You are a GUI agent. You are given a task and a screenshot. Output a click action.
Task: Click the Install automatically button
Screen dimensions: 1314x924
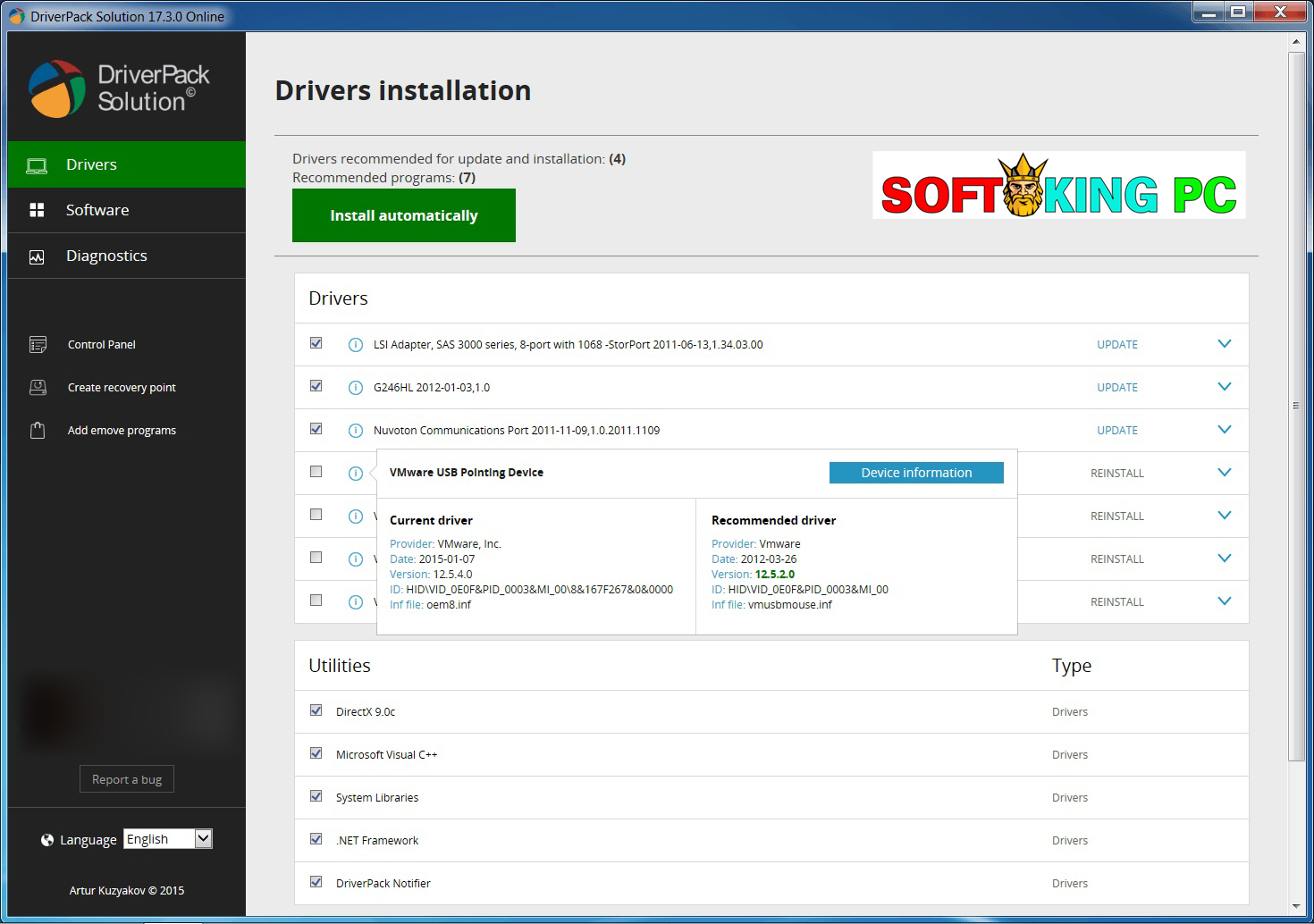coord(404,215)
